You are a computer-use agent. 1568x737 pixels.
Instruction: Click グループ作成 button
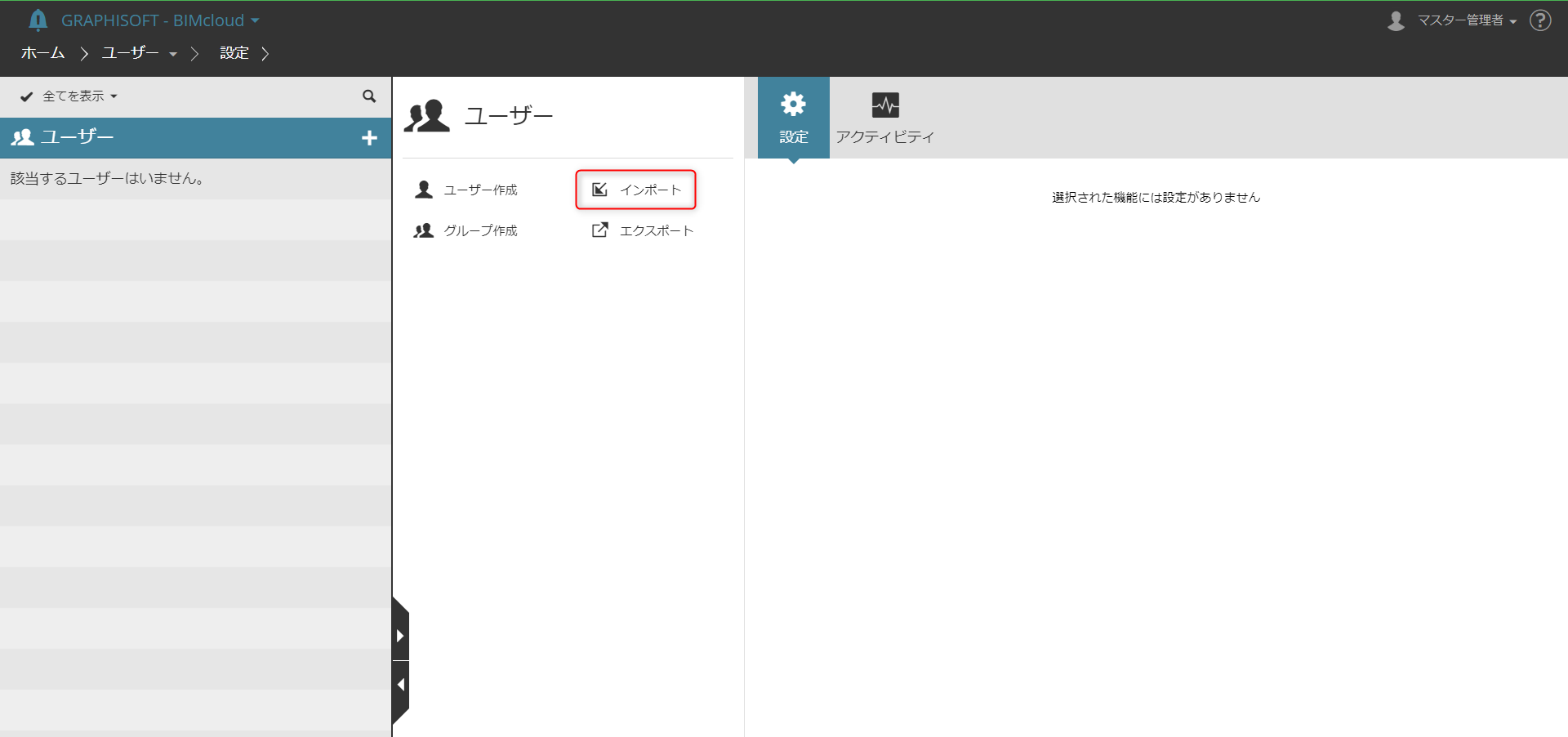click(x=466, y=230)
